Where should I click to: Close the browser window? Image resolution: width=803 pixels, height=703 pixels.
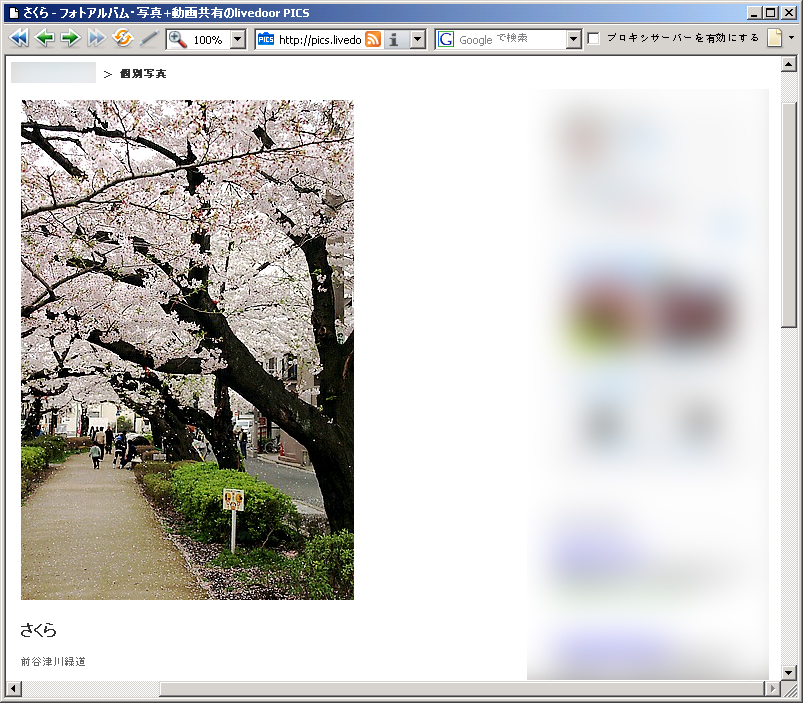789,13
